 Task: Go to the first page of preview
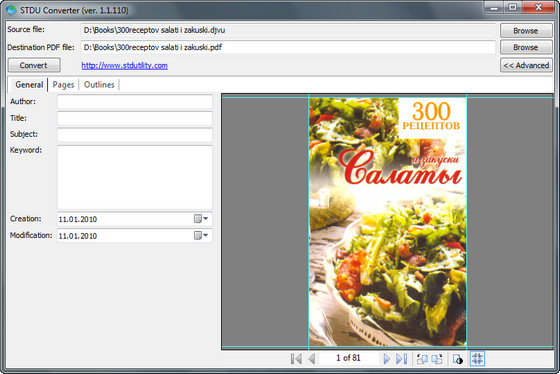pos(296,358)
